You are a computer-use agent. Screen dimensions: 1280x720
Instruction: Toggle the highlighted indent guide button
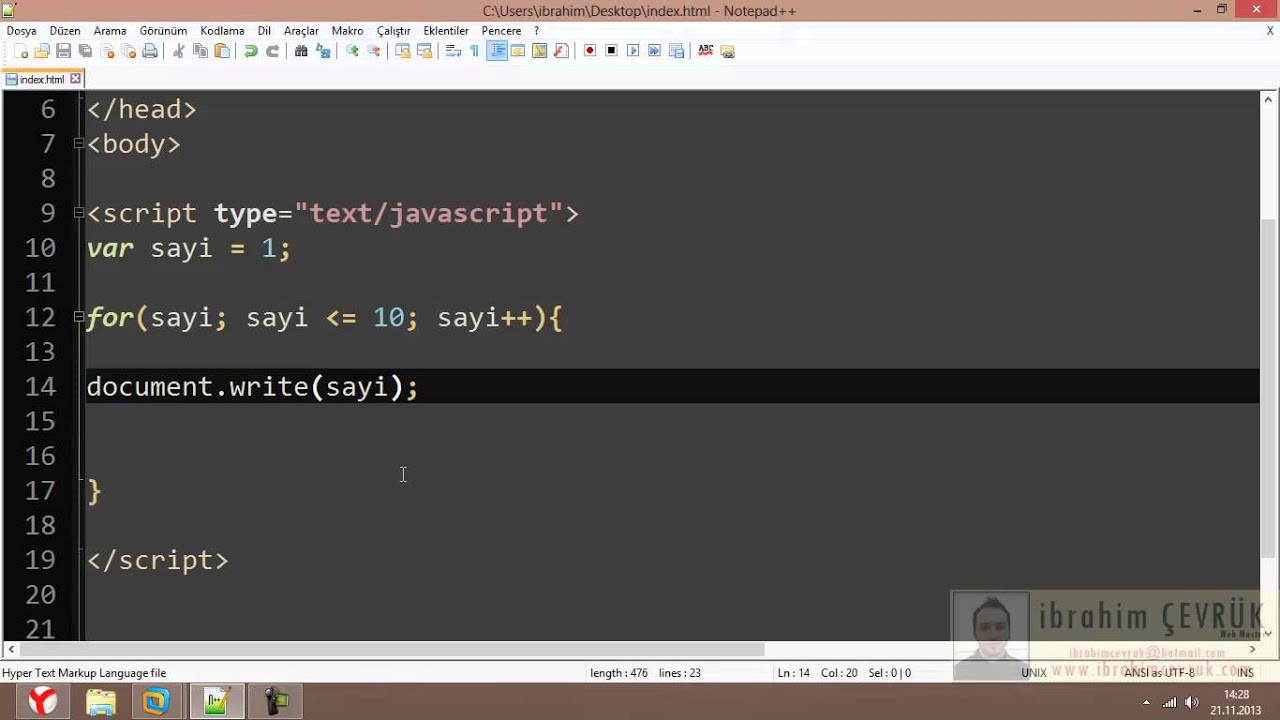497,51
